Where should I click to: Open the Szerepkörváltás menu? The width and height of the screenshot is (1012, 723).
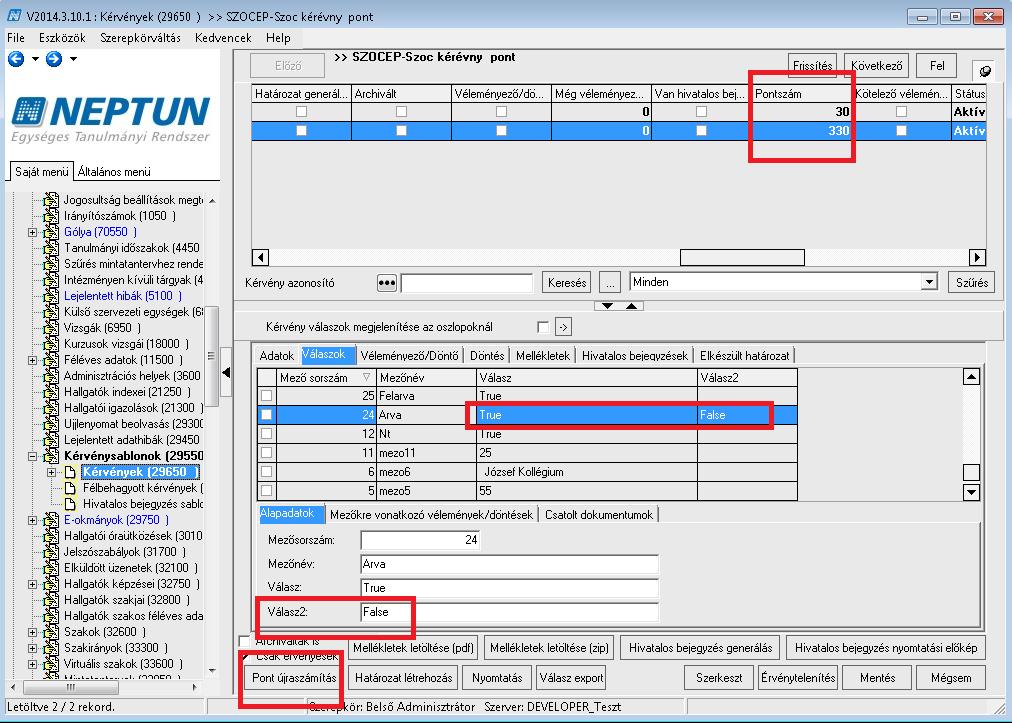(x=140, y=38)
